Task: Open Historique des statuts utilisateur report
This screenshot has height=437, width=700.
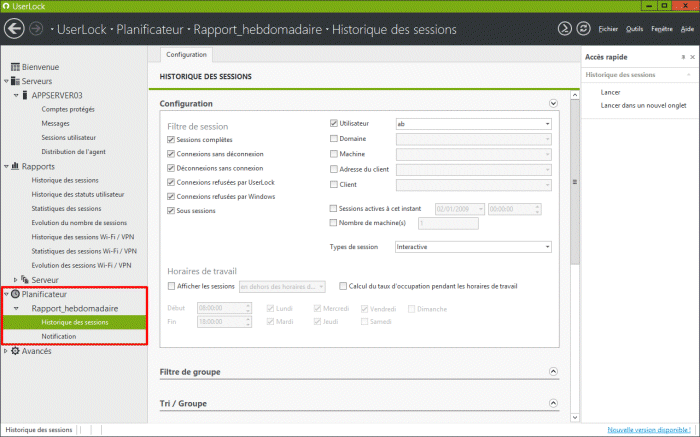Action: click(78, 194)
